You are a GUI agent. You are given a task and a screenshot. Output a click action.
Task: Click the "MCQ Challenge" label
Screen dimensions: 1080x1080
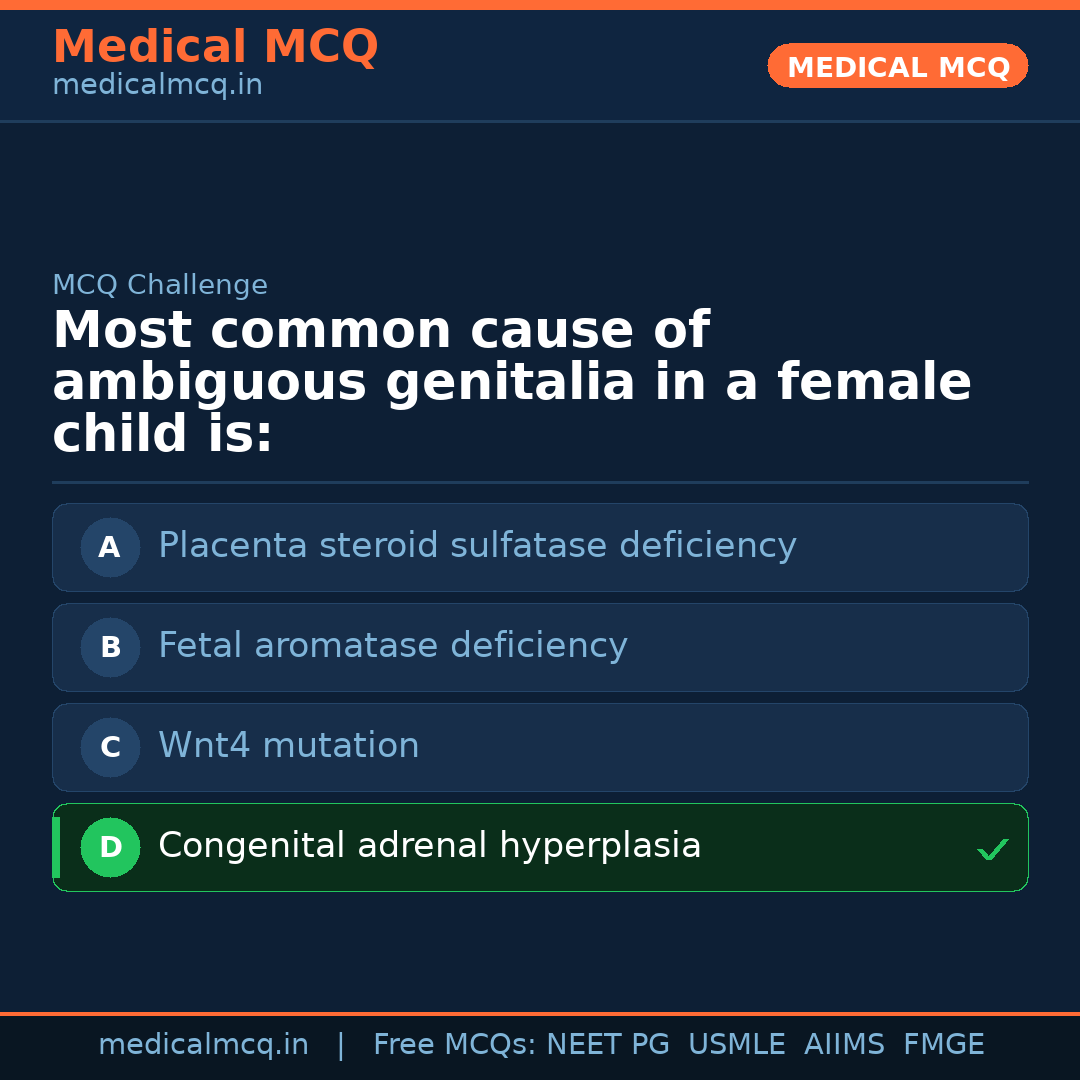pos(160,285)
